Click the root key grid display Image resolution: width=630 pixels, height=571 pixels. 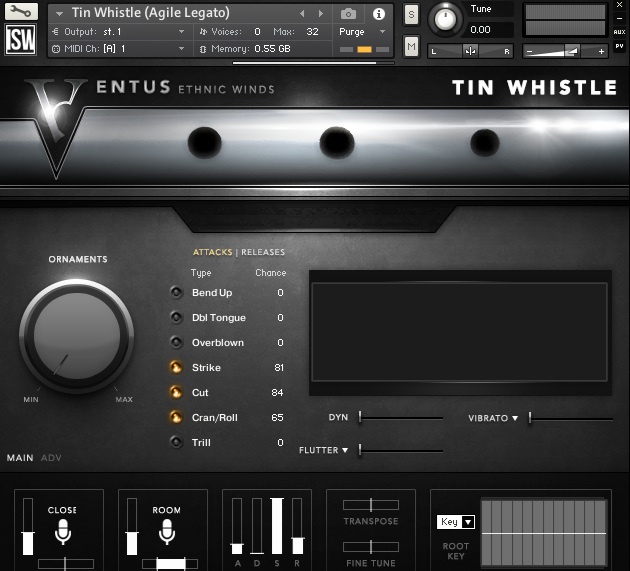click(x=544, y=533)
